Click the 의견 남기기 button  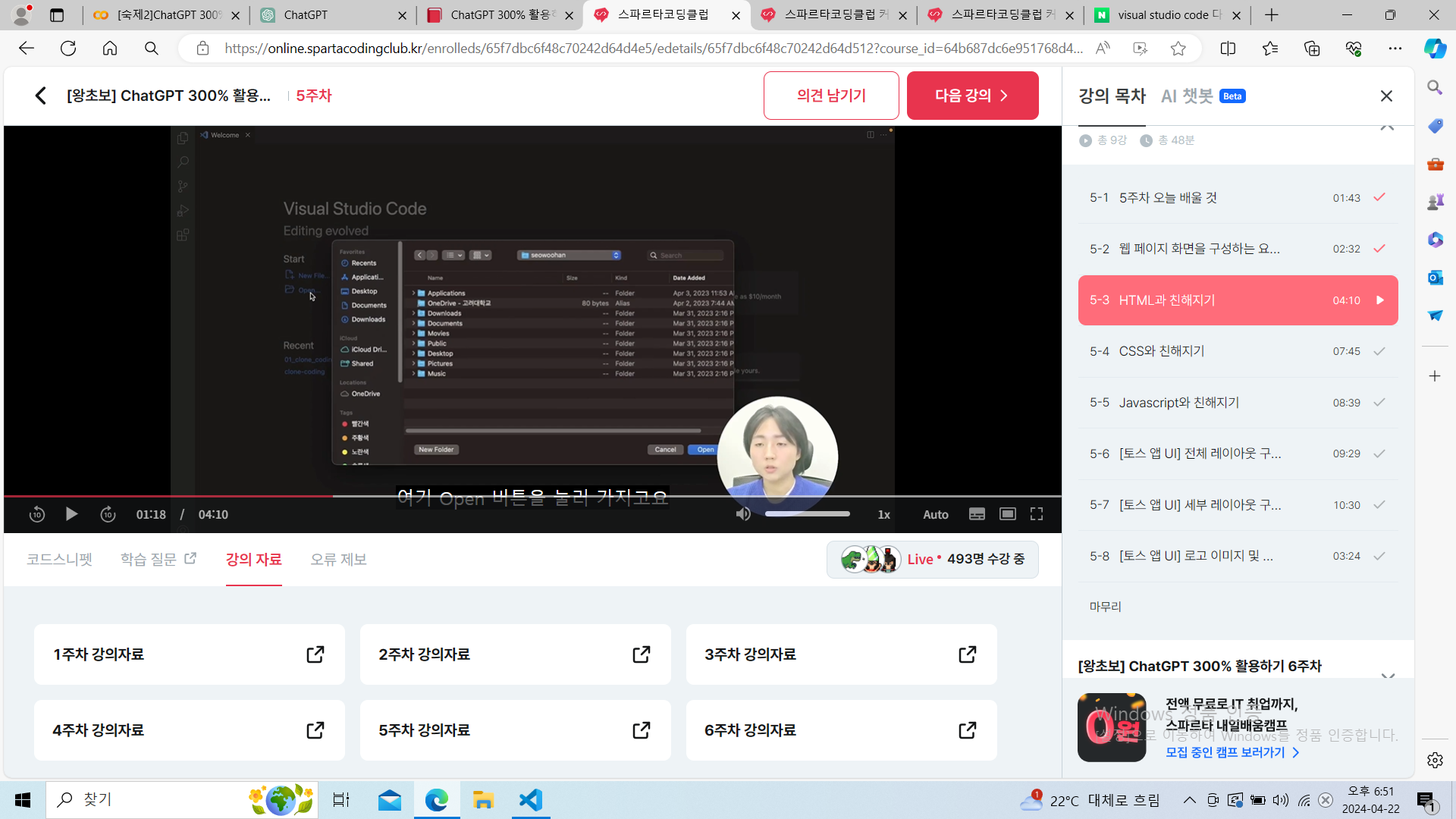(831, 96)
